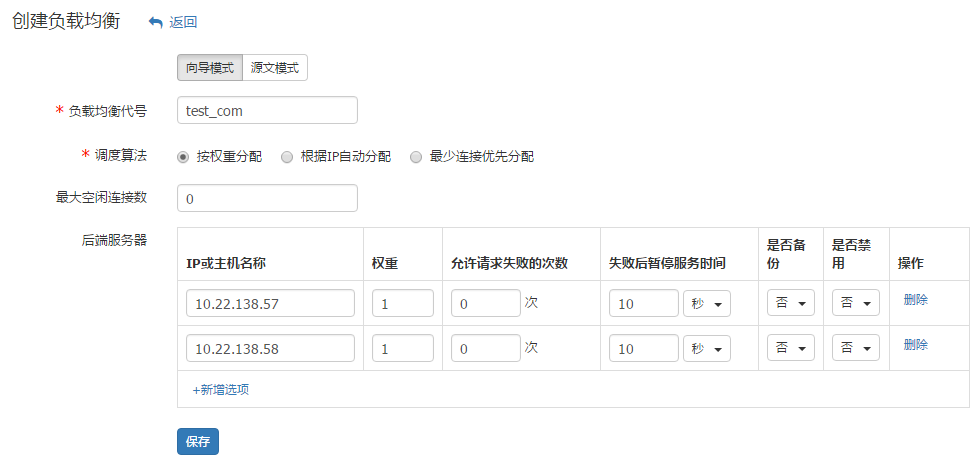Image resolution: width=980 pixels, height=462 pixels.
Task: Expand the 是否备份 dropdown in first row
Action: [790, 303]
